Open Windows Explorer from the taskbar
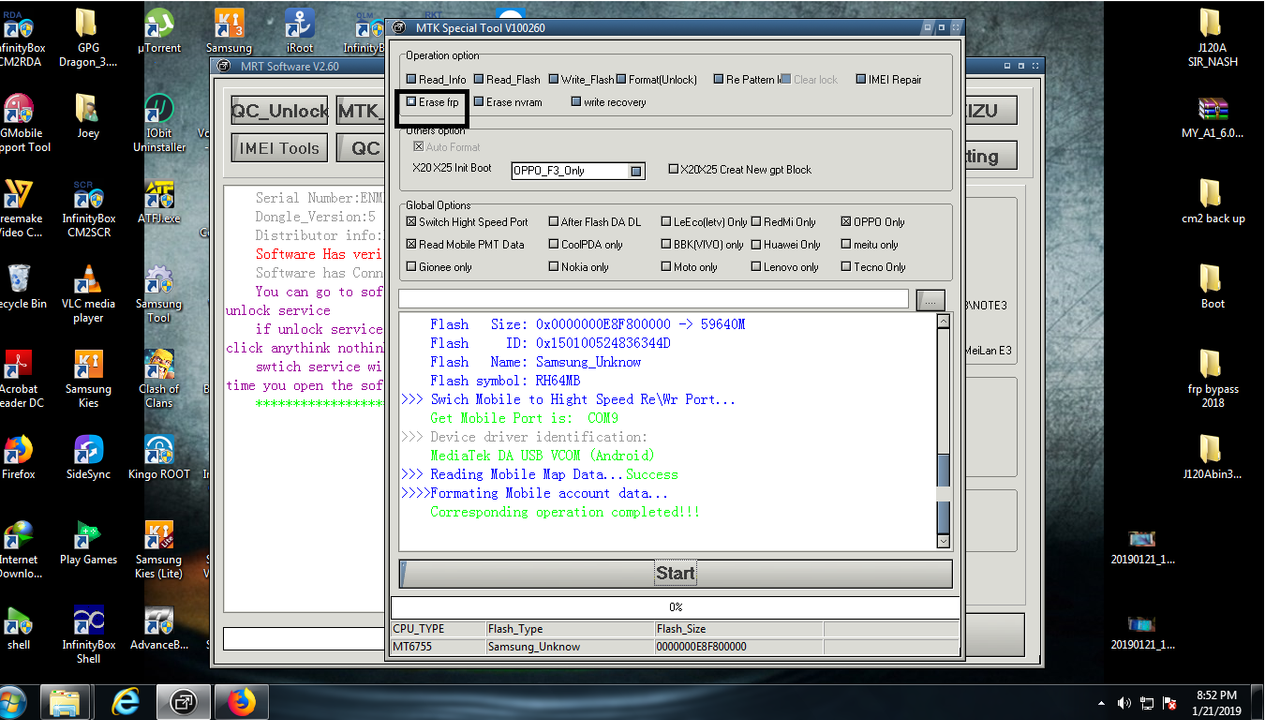 [65, 702]
